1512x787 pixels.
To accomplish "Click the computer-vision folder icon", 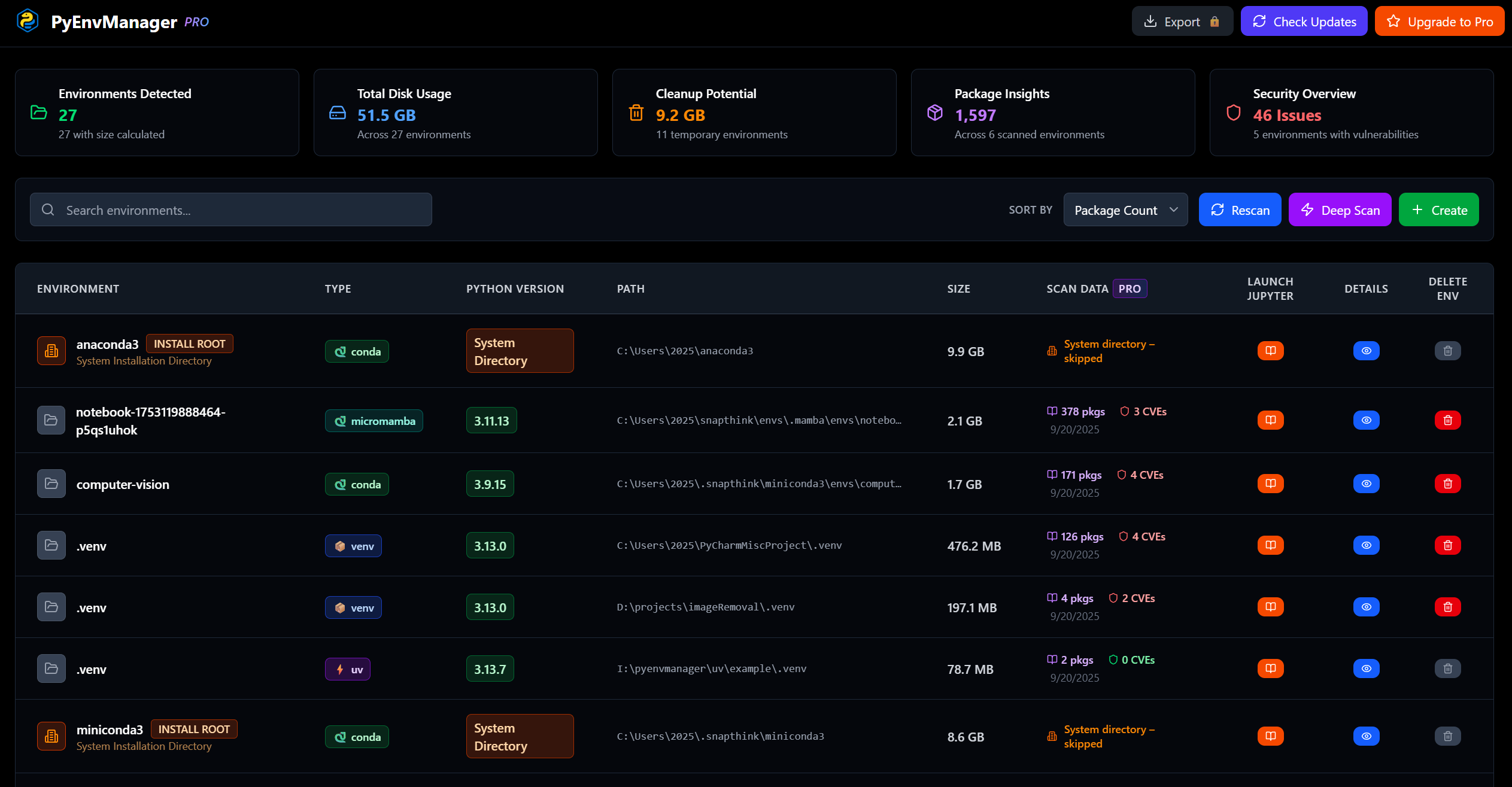I will pyautogui.click(x=51, y=484).
